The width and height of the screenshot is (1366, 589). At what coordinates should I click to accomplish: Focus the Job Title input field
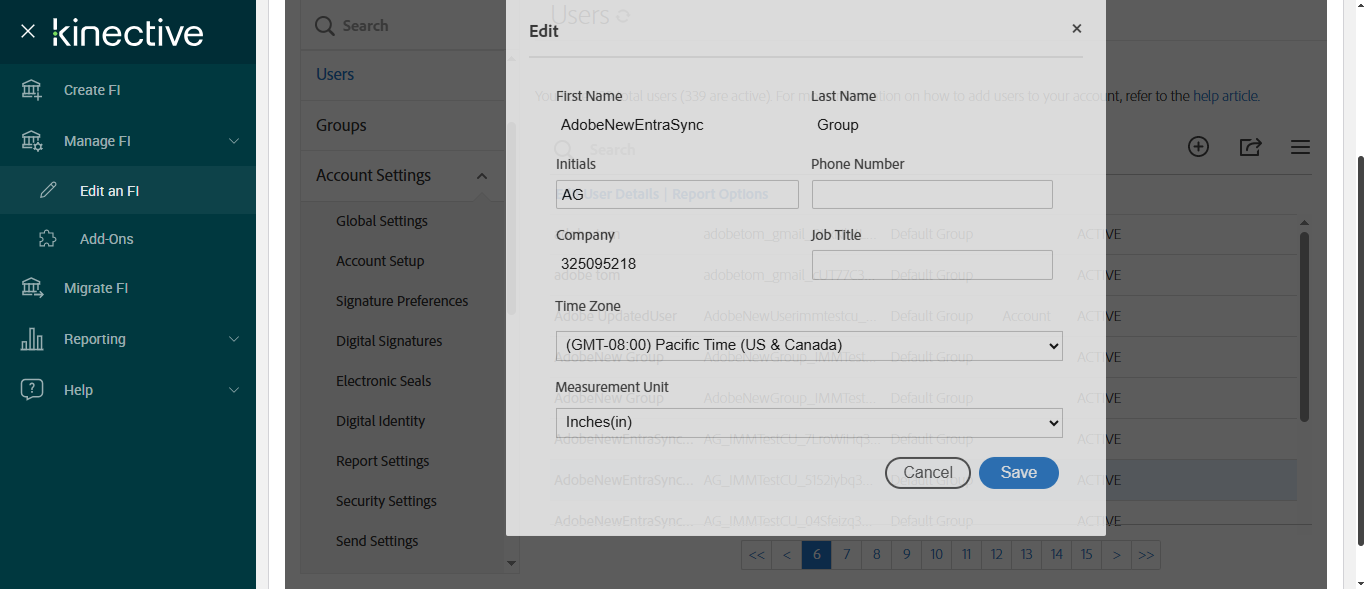[x=932, y=265]
